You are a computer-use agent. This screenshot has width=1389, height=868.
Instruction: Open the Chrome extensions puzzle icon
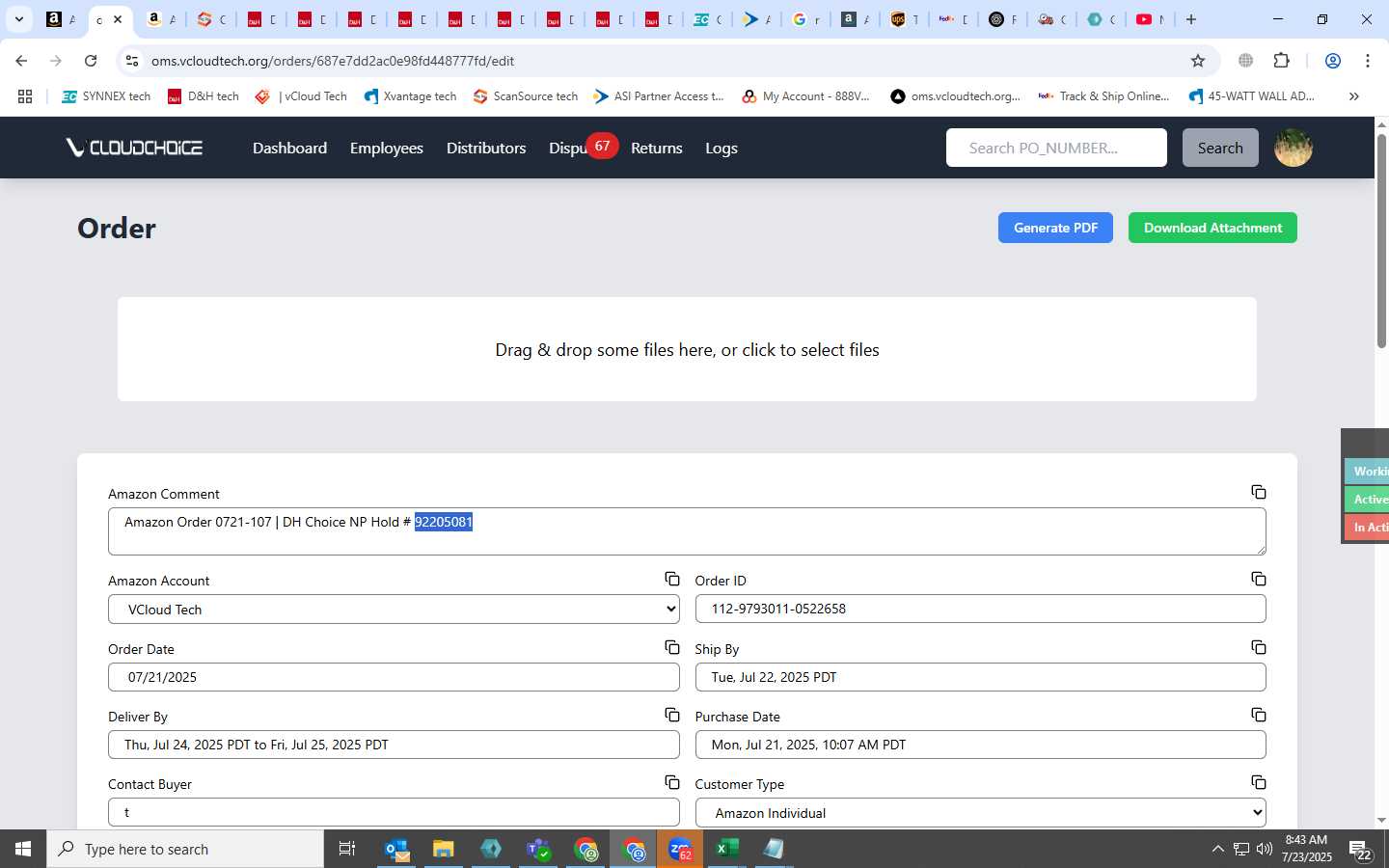[x=1281, y=61]
